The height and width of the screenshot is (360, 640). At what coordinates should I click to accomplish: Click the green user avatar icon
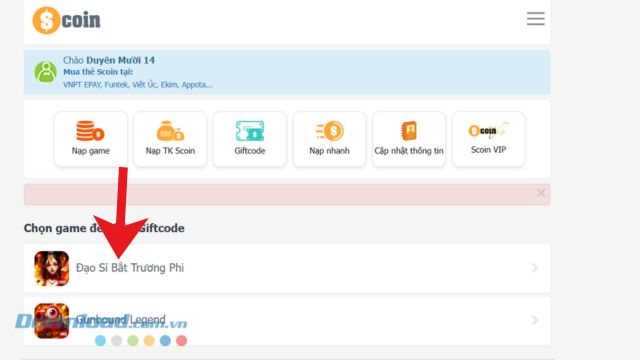pyautogui.click(x=45, y=72)
